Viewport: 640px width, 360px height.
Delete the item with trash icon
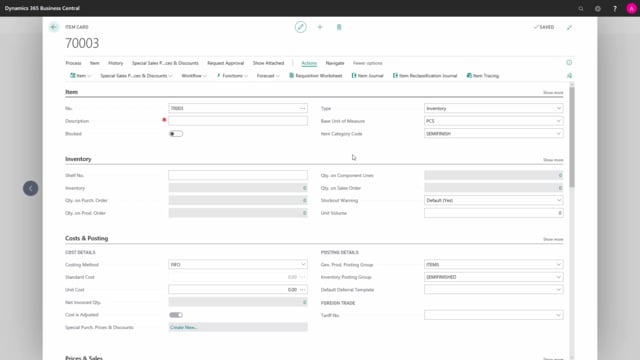point(339,27)
